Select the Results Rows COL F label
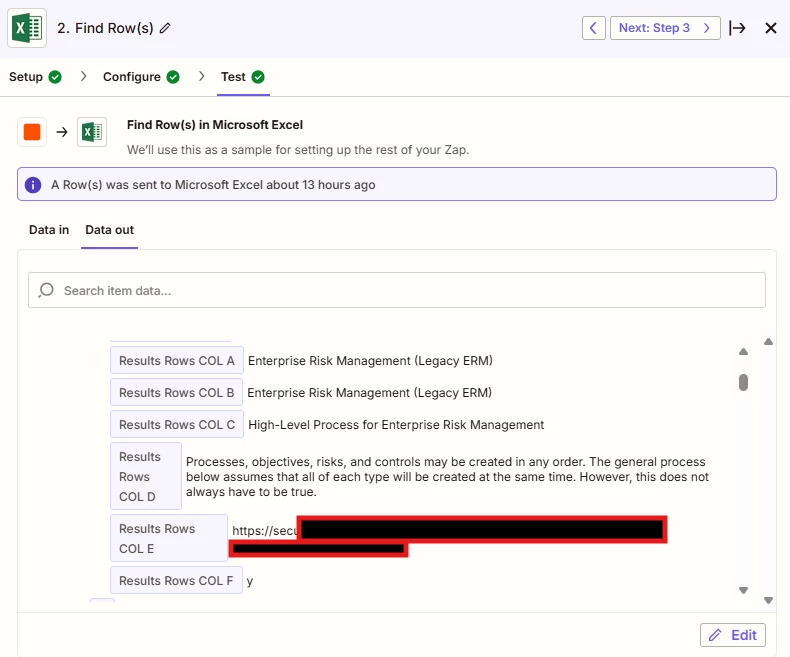The height and width of the screenshot is (657, 790). click(176, 580)
